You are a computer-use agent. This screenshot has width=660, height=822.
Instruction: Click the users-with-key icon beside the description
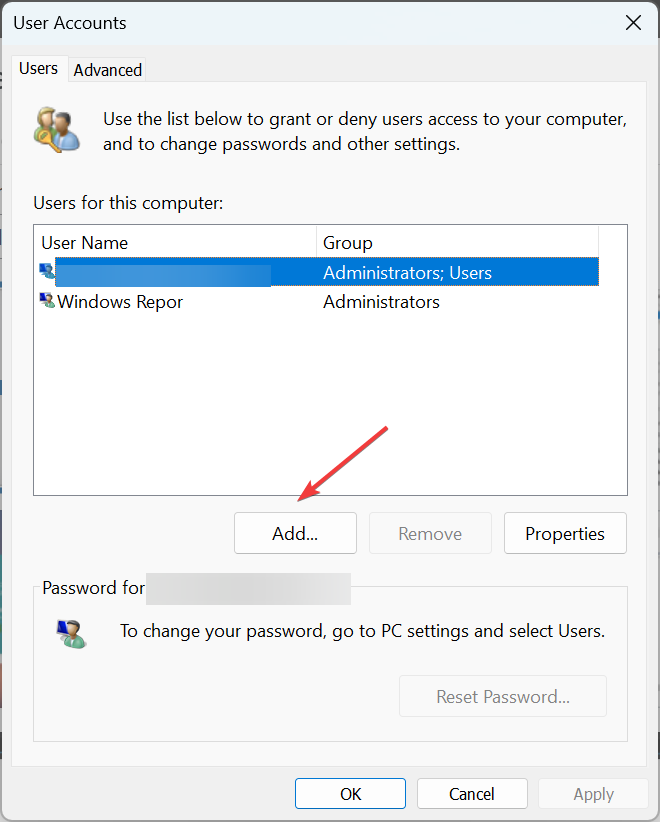point(57,130)
